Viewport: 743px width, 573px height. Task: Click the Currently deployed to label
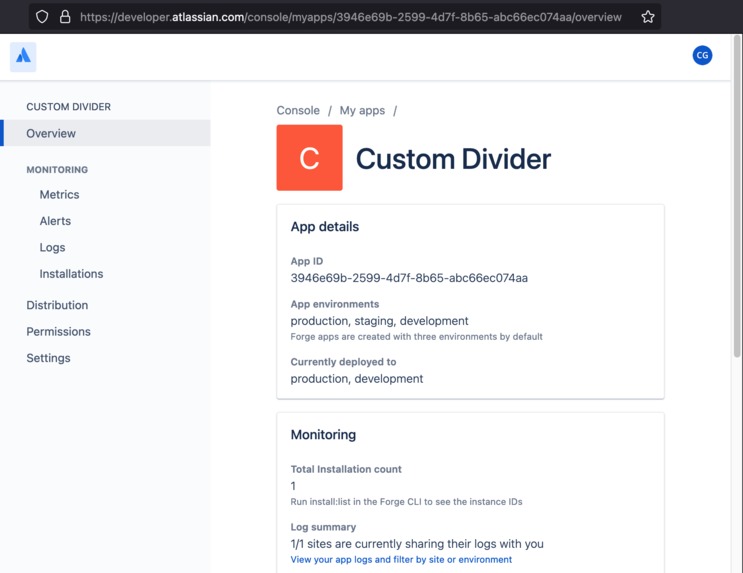pos(343,362)
